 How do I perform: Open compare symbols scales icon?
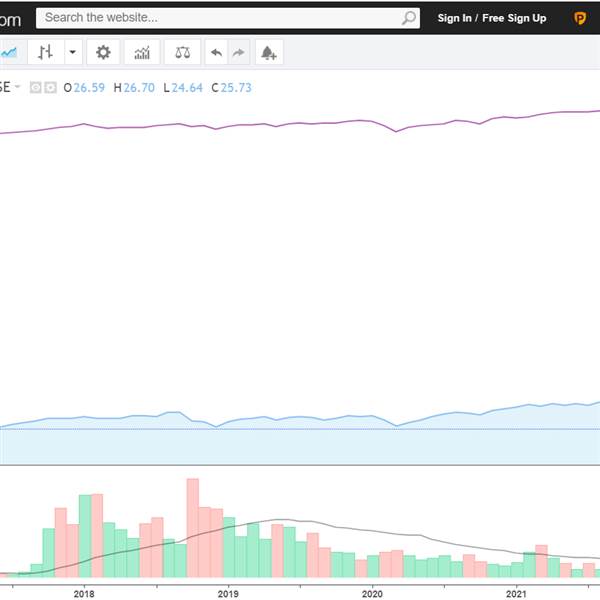[x=182, y=52]
